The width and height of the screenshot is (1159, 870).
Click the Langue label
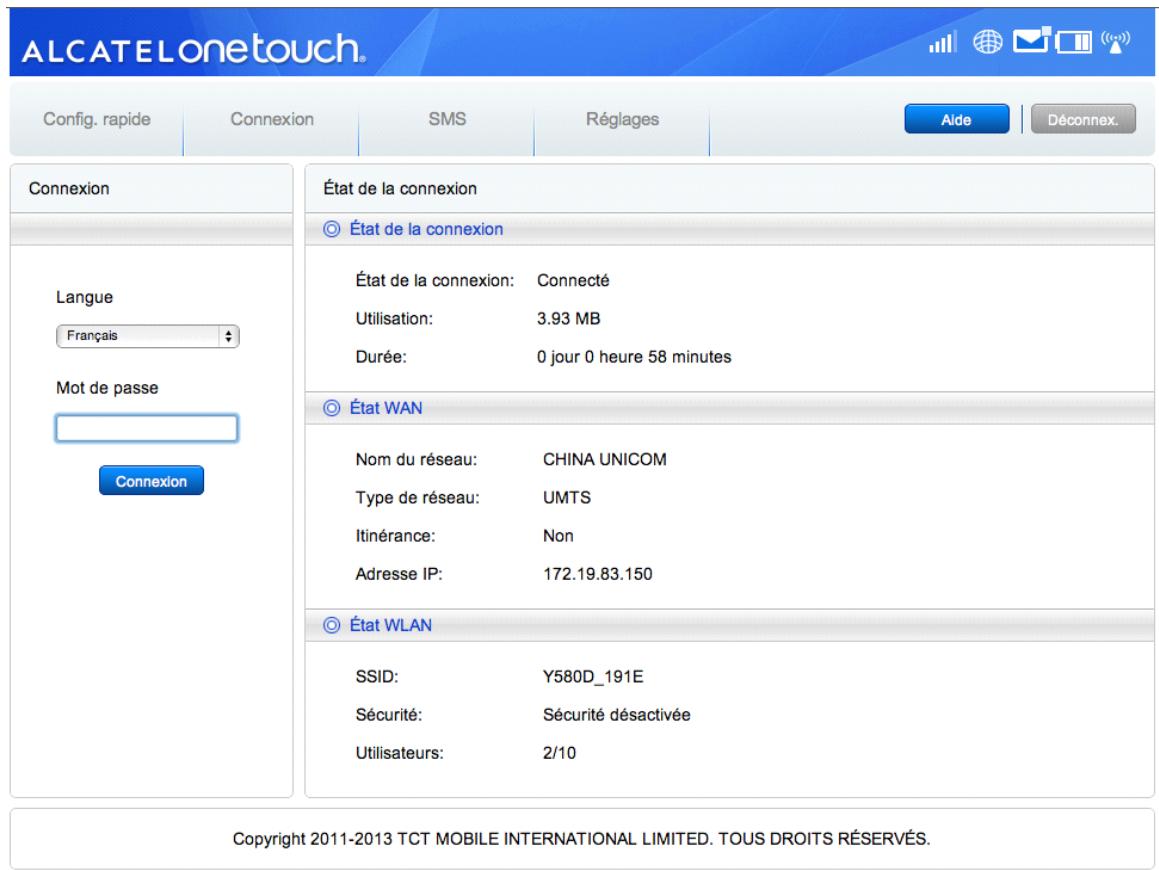coord(84,297)
